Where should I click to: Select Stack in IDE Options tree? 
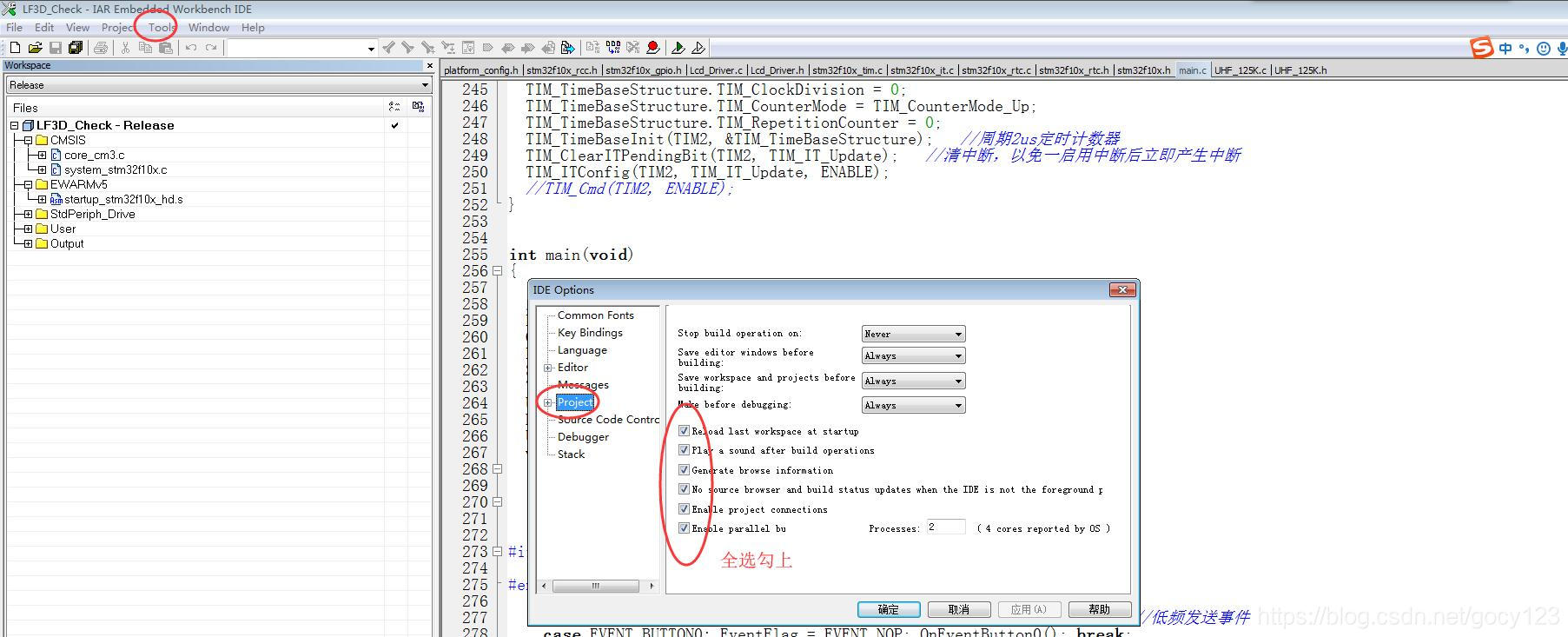[571, 455]
